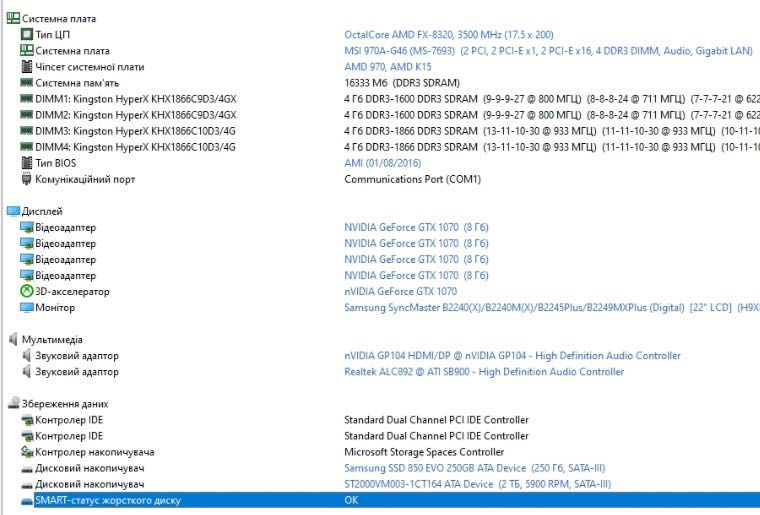This screenshot has height=515, width=760.
Task: Click the 16333 МБ (DDR3 SDRAM) value
Action: 402,82
